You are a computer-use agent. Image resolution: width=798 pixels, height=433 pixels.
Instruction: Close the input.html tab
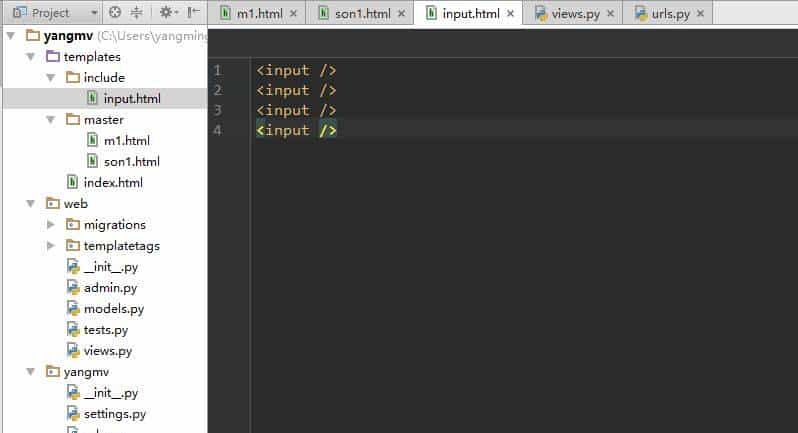(510, 14)
